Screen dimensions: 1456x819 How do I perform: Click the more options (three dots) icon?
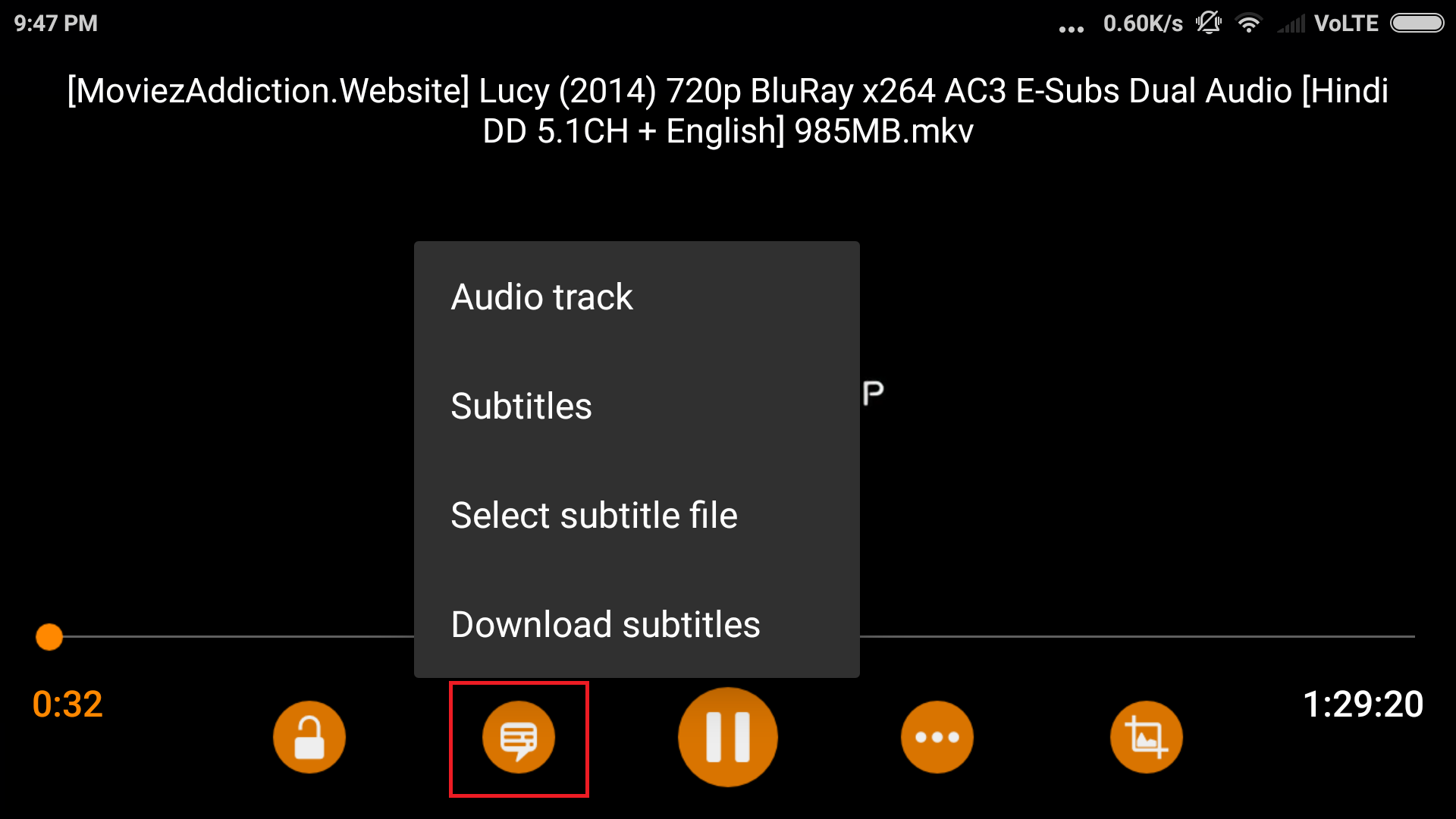[x=936, y=738]
